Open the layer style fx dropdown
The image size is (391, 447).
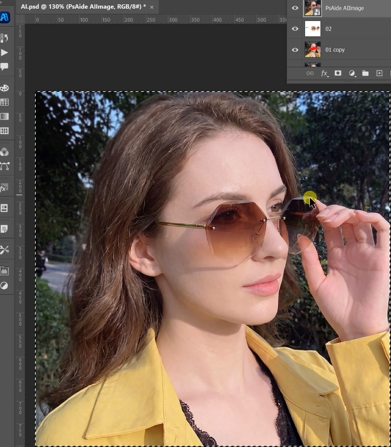[324, 73]
